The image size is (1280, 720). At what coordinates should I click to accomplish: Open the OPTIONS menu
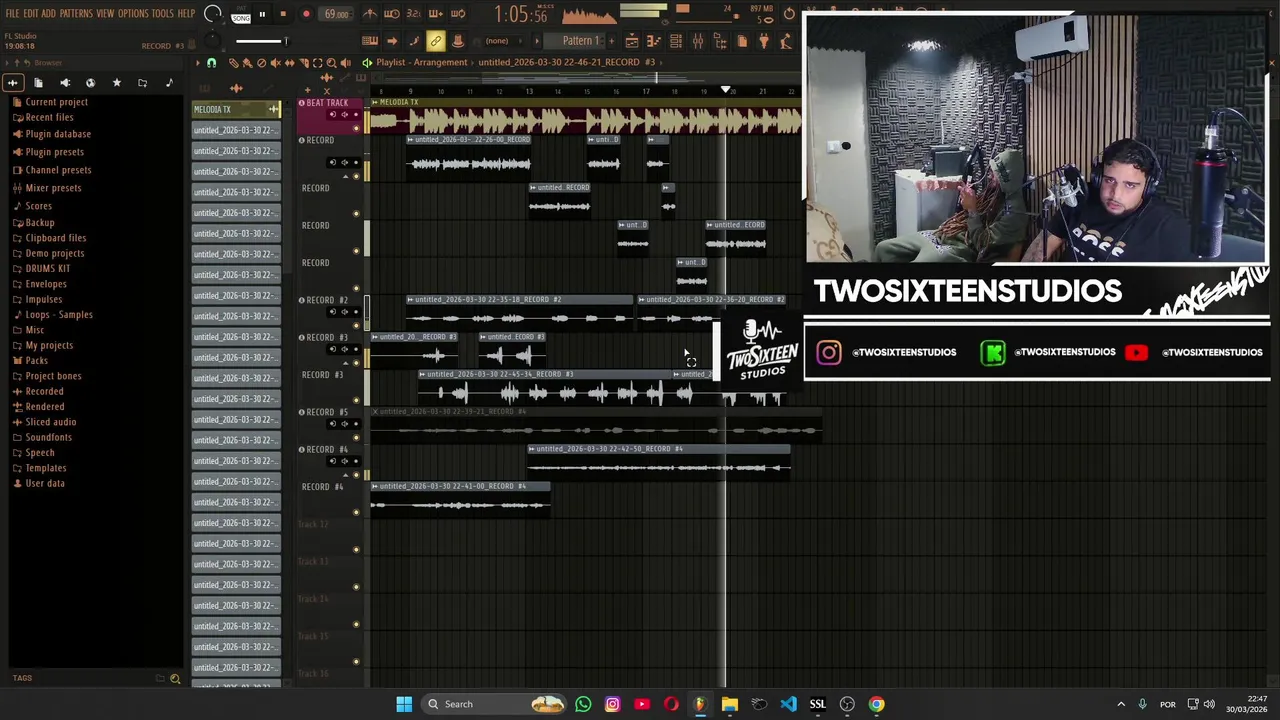[133, 14]
